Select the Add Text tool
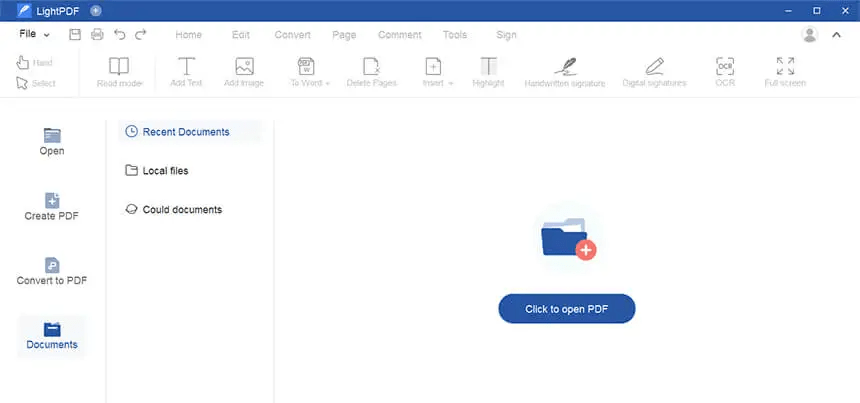This screenshot has height=403, width=860. click(186, 72)
